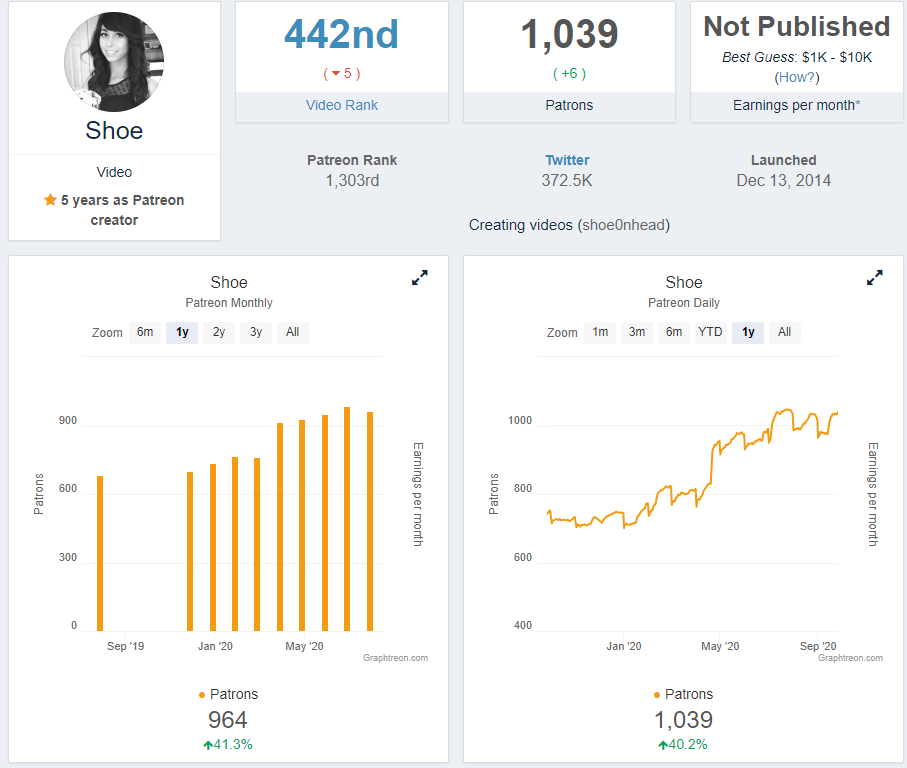Click the Twitter follower count 372.5K
The height and width of the screenshot is (768, 907).
click(567, 181)
